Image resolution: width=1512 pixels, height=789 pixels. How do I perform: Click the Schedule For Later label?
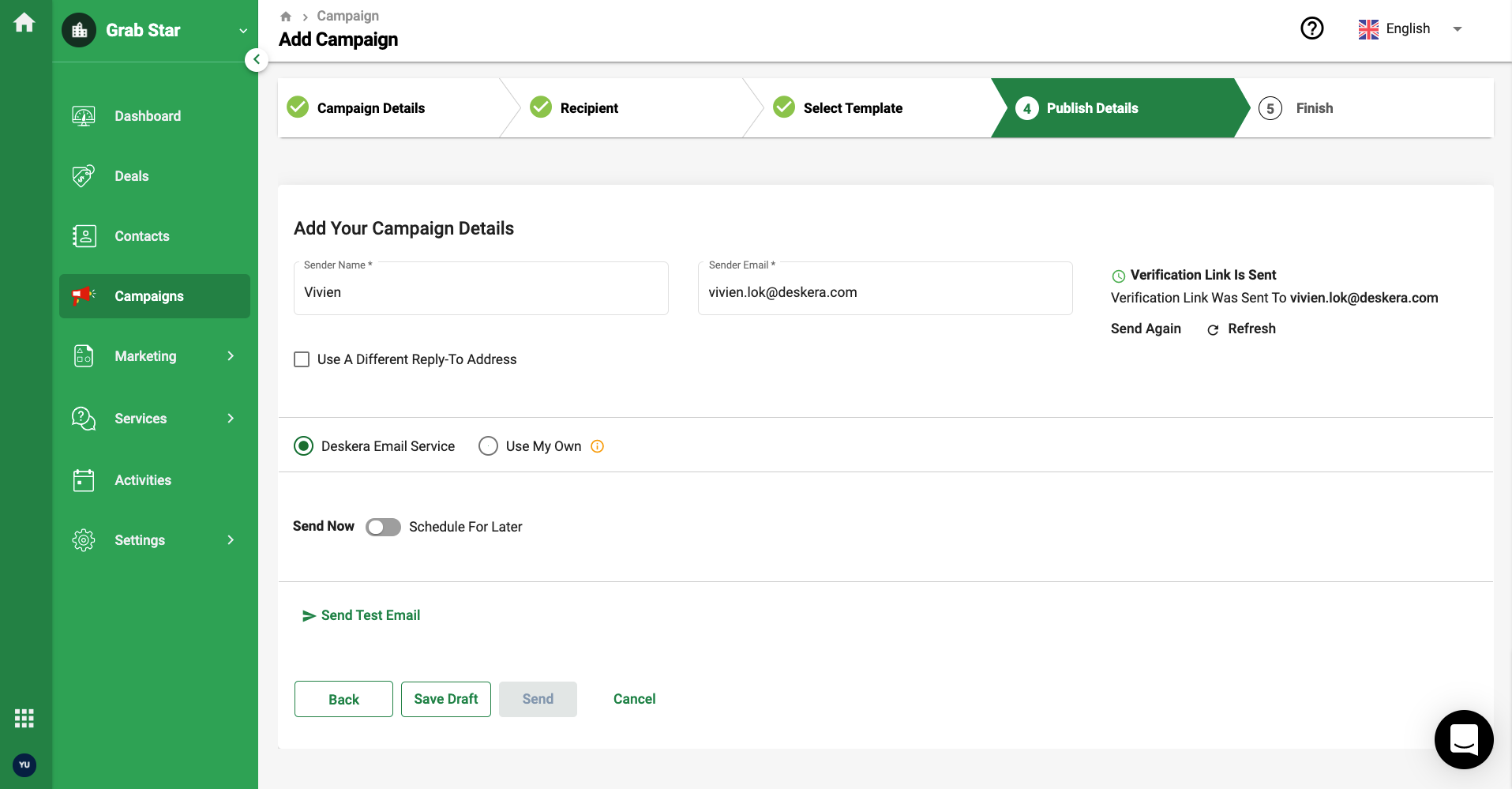tap(466, 527)
